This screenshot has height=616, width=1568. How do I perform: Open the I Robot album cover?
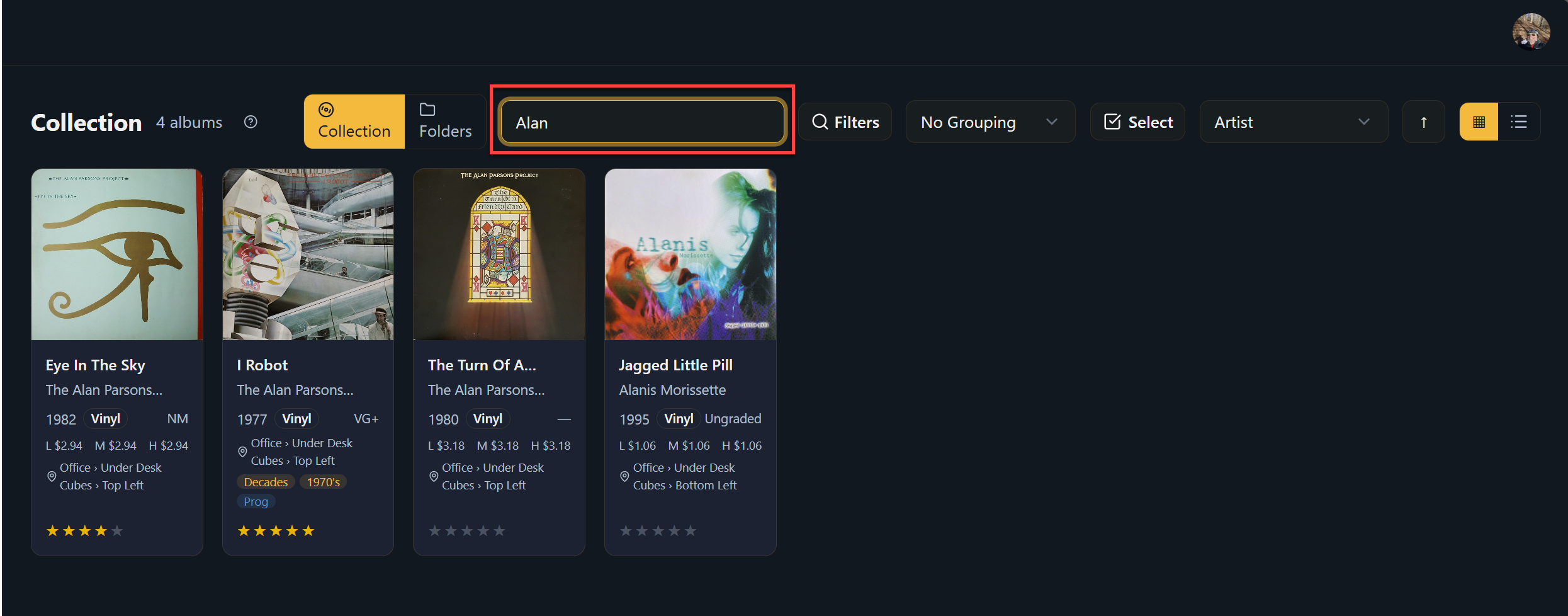[x=308, y=254]
